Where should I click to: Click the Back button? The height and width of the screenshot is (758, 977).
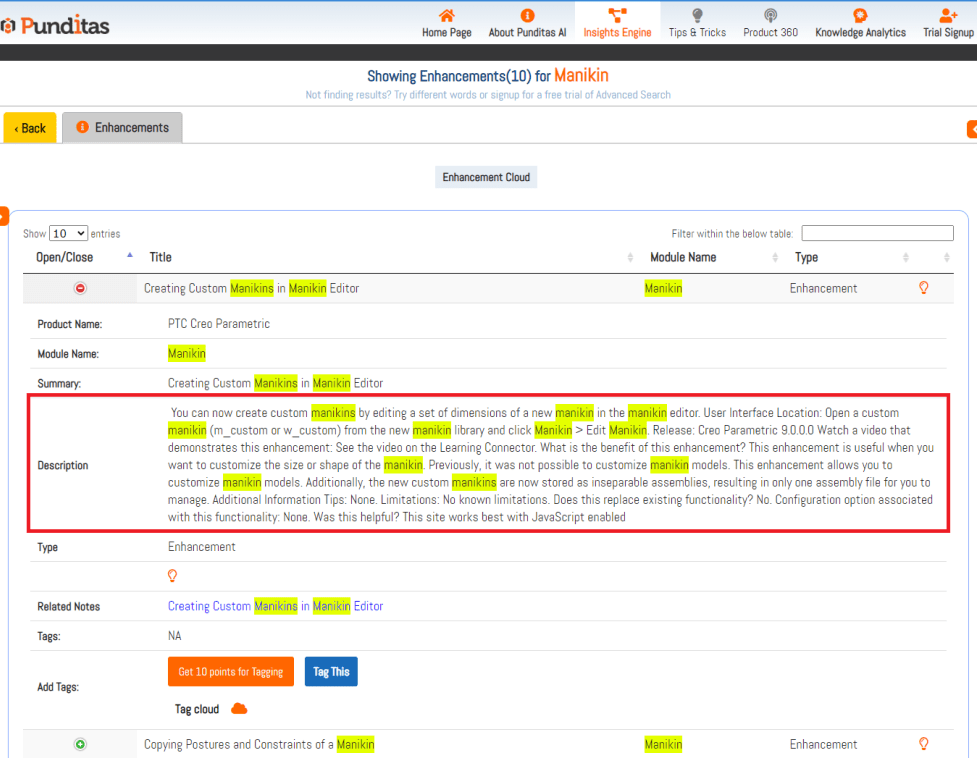30,128
